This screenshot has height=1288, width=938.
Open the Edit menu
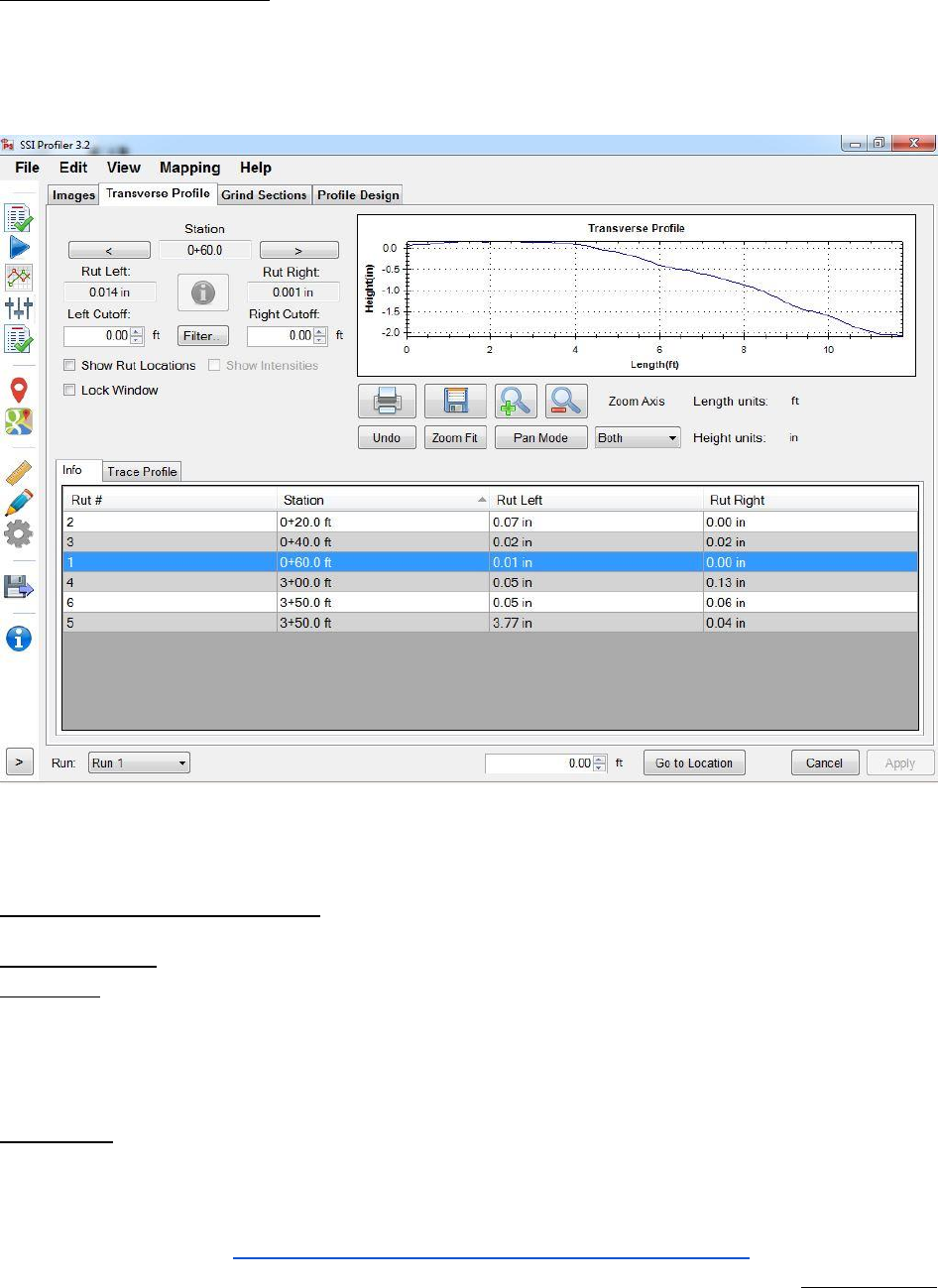73,168
